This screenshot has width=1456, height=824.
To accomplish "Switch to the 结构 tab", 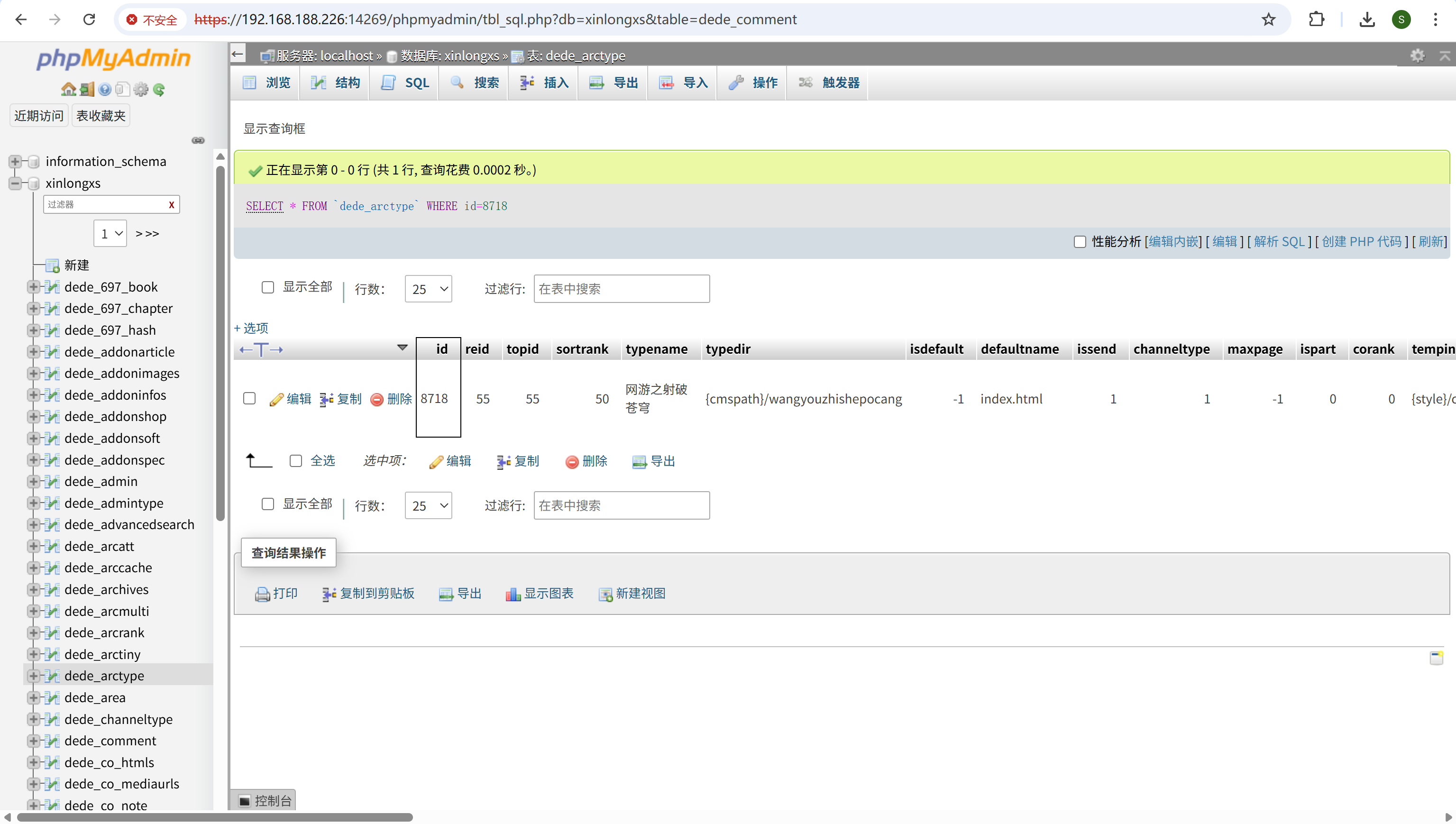I will pos(336,82).
